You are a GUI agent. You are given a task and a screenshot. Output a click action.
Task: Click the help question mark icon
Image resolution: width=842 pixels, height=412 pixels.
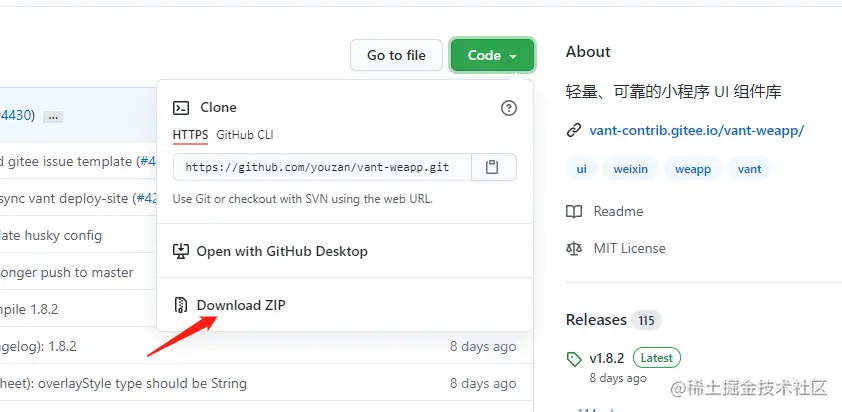tap(508, 108)
